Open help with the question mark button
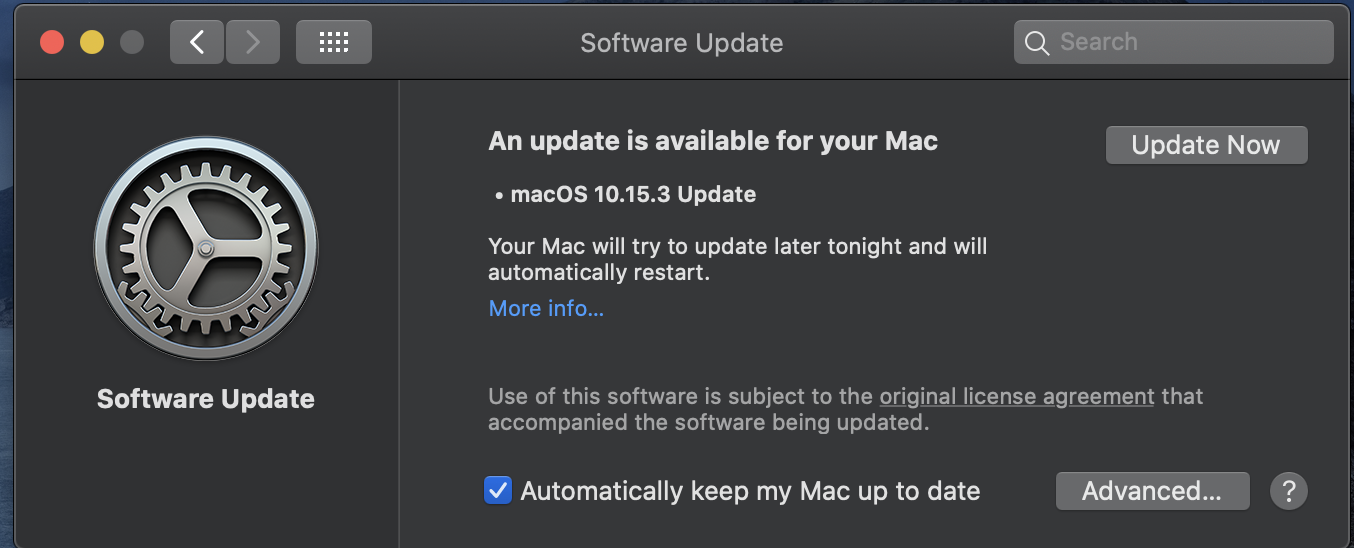The height and width of the screenshot is (548, 1354). coord(1289,491)
